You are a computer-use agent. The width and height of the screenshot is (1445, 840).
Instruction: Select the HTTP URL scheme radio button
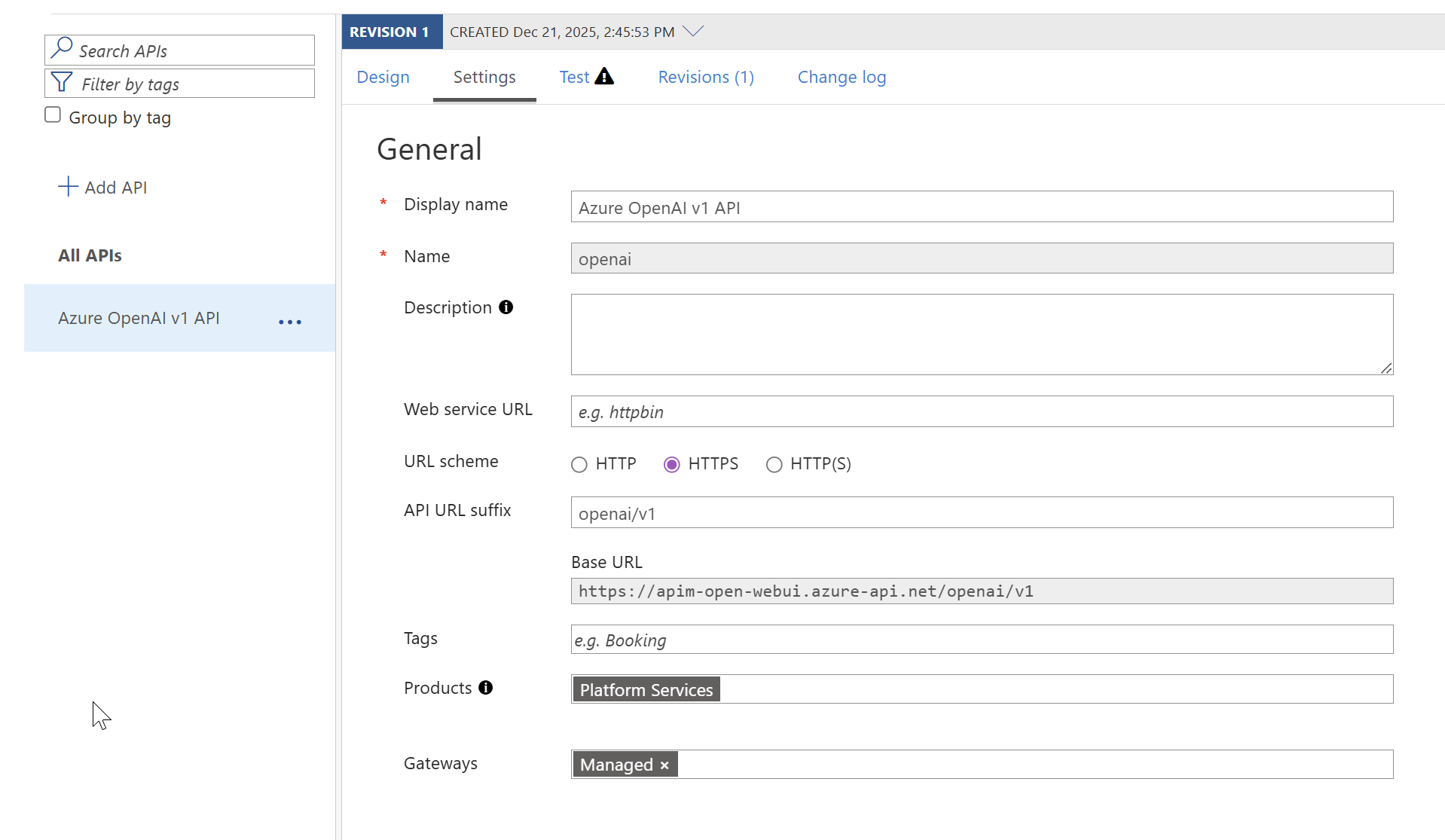point(579,465)
